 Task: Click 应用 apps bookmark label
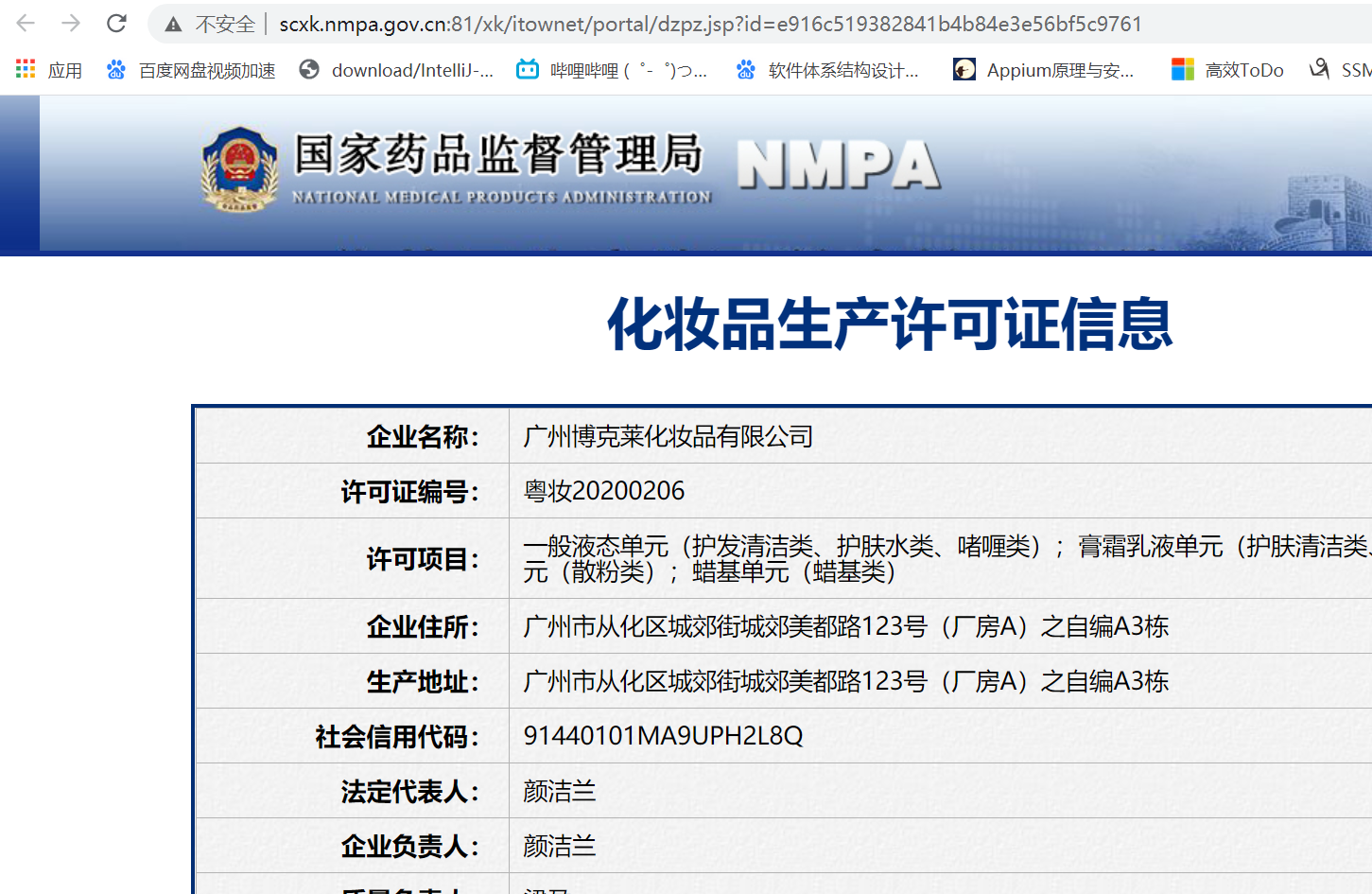[x=65, y=70]
